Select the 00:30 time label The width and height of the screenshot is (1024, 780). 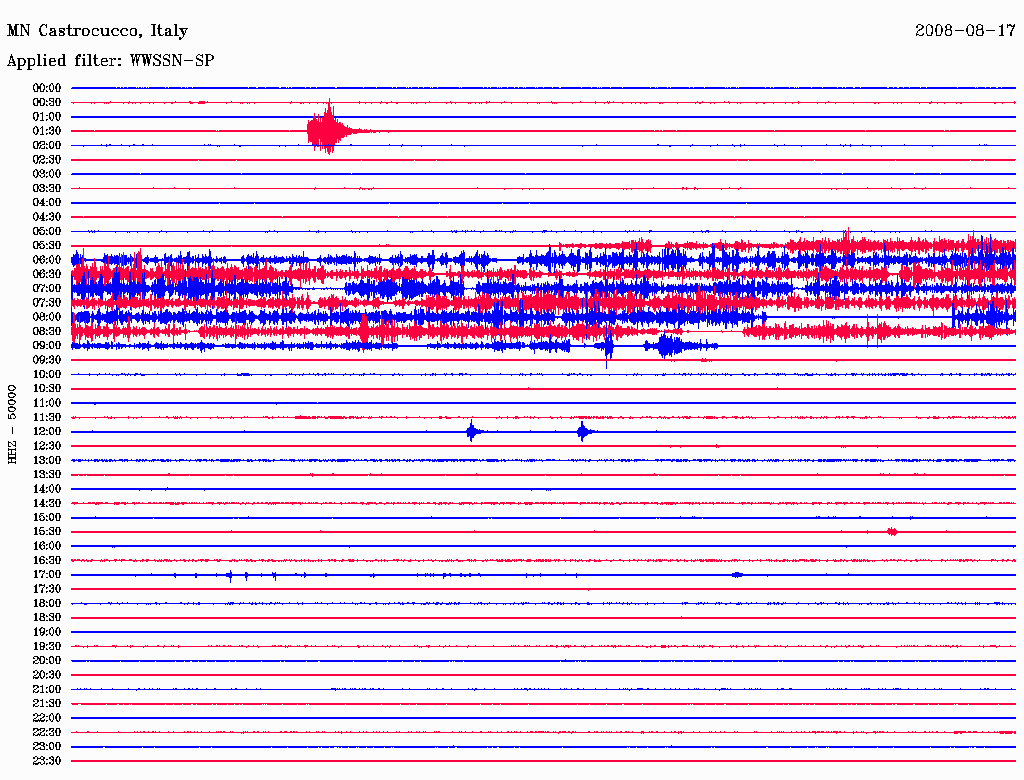(47, 103)
